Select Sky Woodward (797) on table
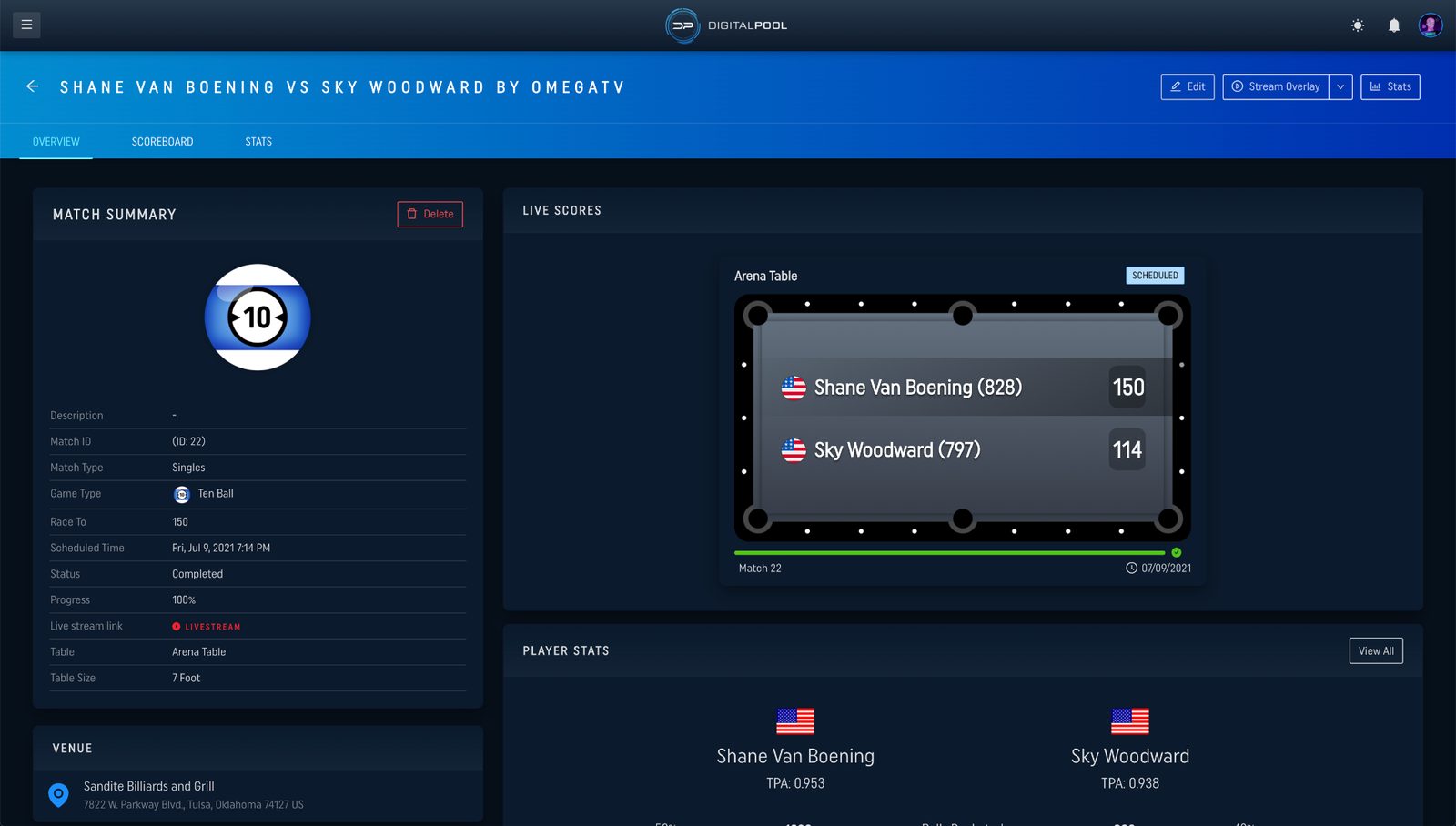The width and height of the screenshot is (1456, 826). click(x=897, y=450)
